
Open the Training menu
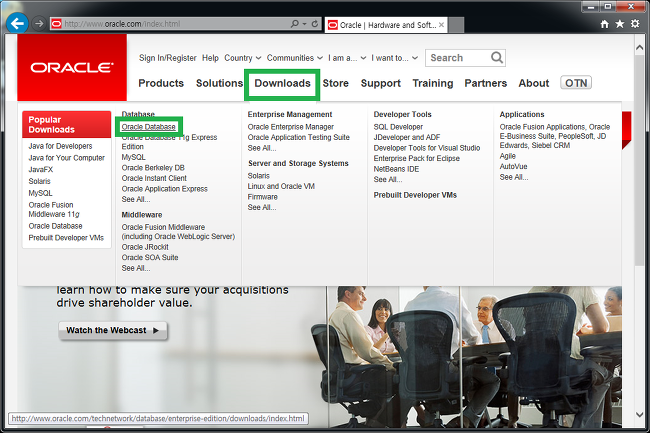pos(433,83)
